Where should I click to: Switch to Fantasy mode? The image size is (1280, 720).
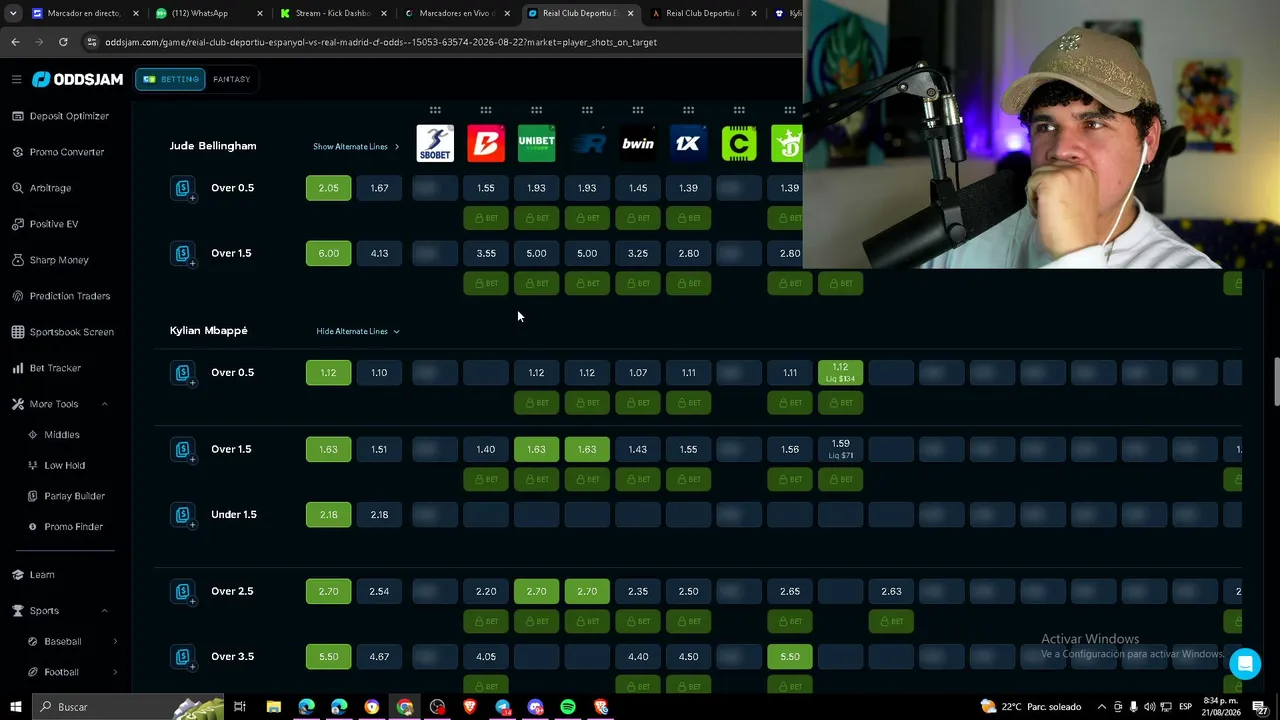pyautogui.click(x=232, y=79)
